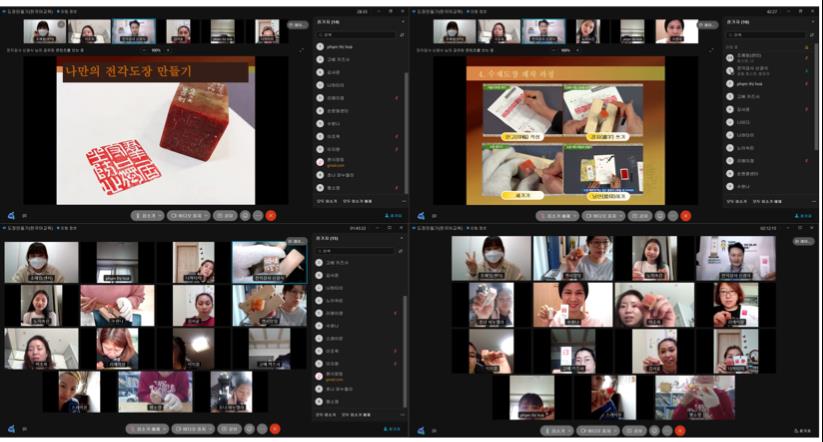Open reactions icon in seal stamp slide window
Screen dimensions: 823x442
coord(245,216)
